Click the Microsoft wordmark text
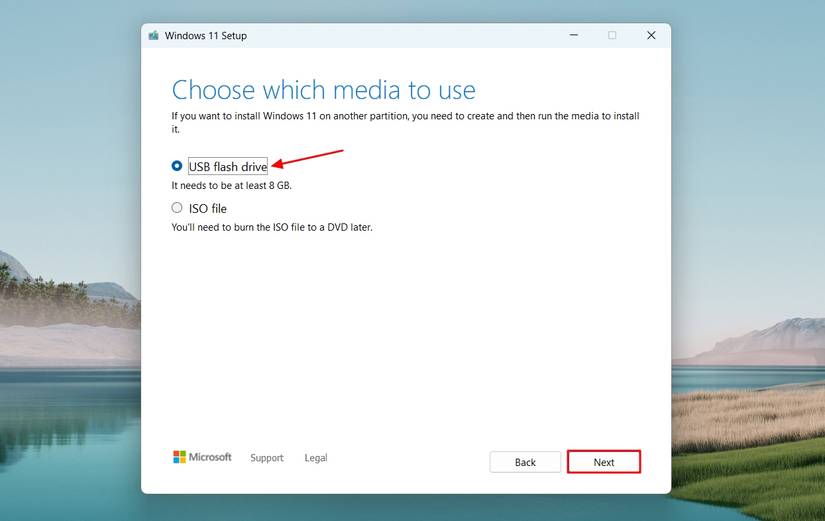This screenshot has height=521, width=825. coord(210,457)
